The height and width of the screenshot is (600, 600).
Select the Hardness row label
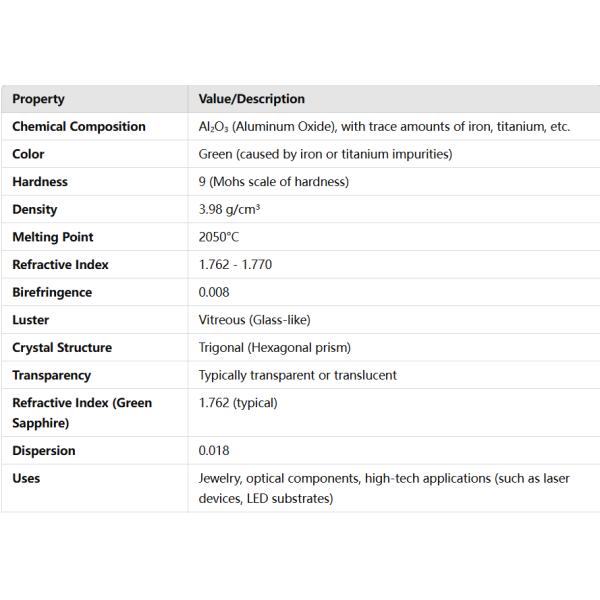tap(40, 182)
